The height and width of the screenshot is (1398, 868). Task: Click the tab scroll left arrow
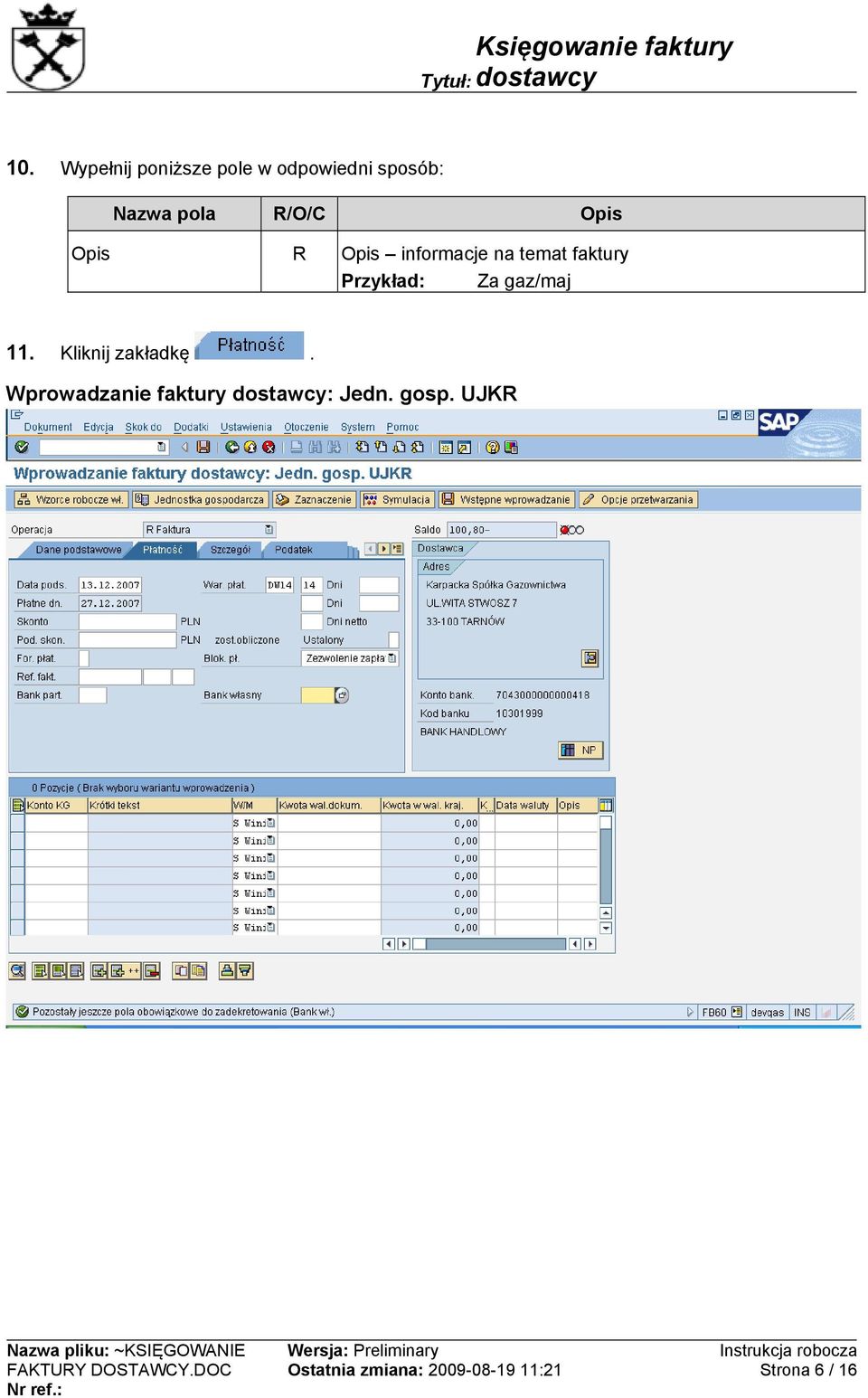coord(370,549)
